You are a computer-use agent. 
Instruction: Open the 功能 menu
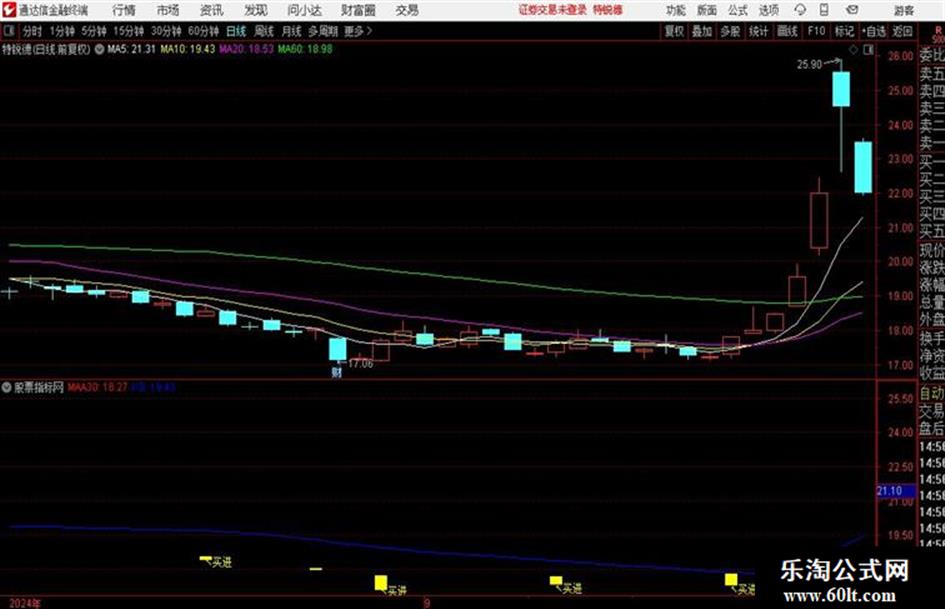pos(676,10)
